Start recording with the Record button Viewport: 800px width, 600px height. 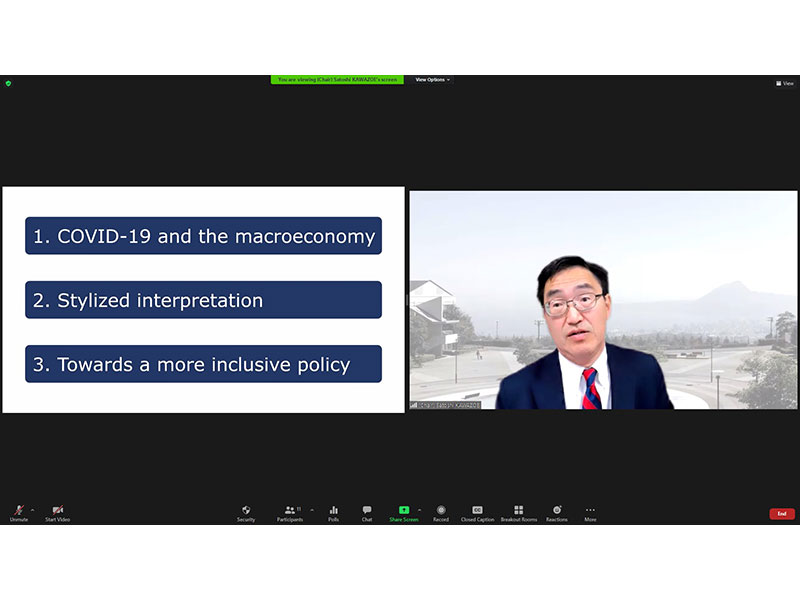tap(441, 512)
